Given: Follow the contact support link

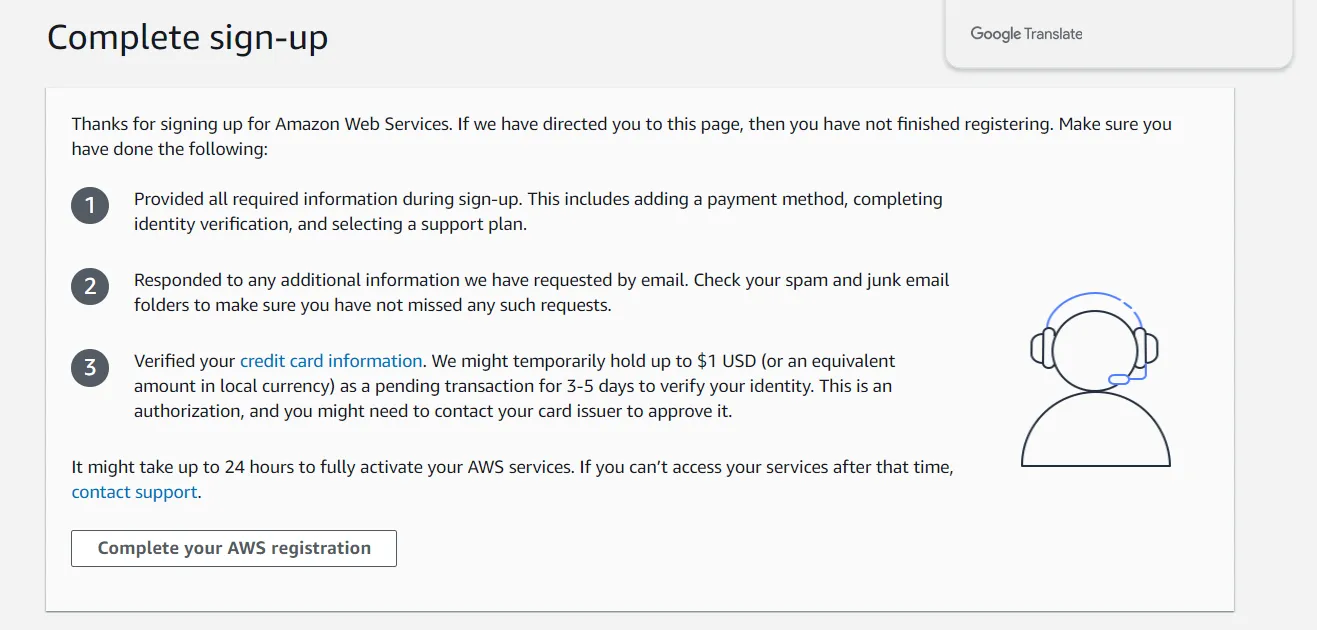Looking at the screenshot, I should click(134, 492).
